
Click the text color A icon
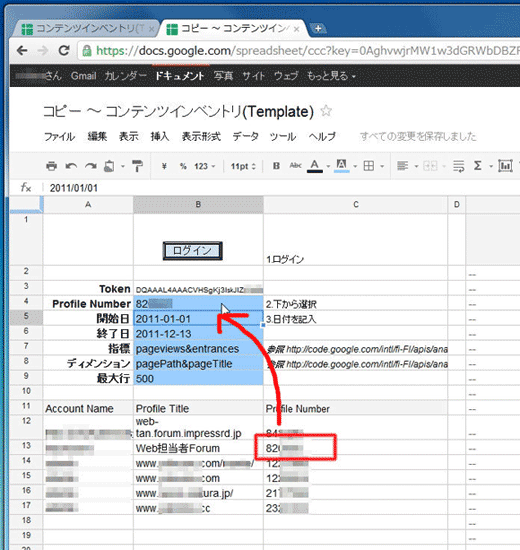pyautogui.click(x=315, y=166)
